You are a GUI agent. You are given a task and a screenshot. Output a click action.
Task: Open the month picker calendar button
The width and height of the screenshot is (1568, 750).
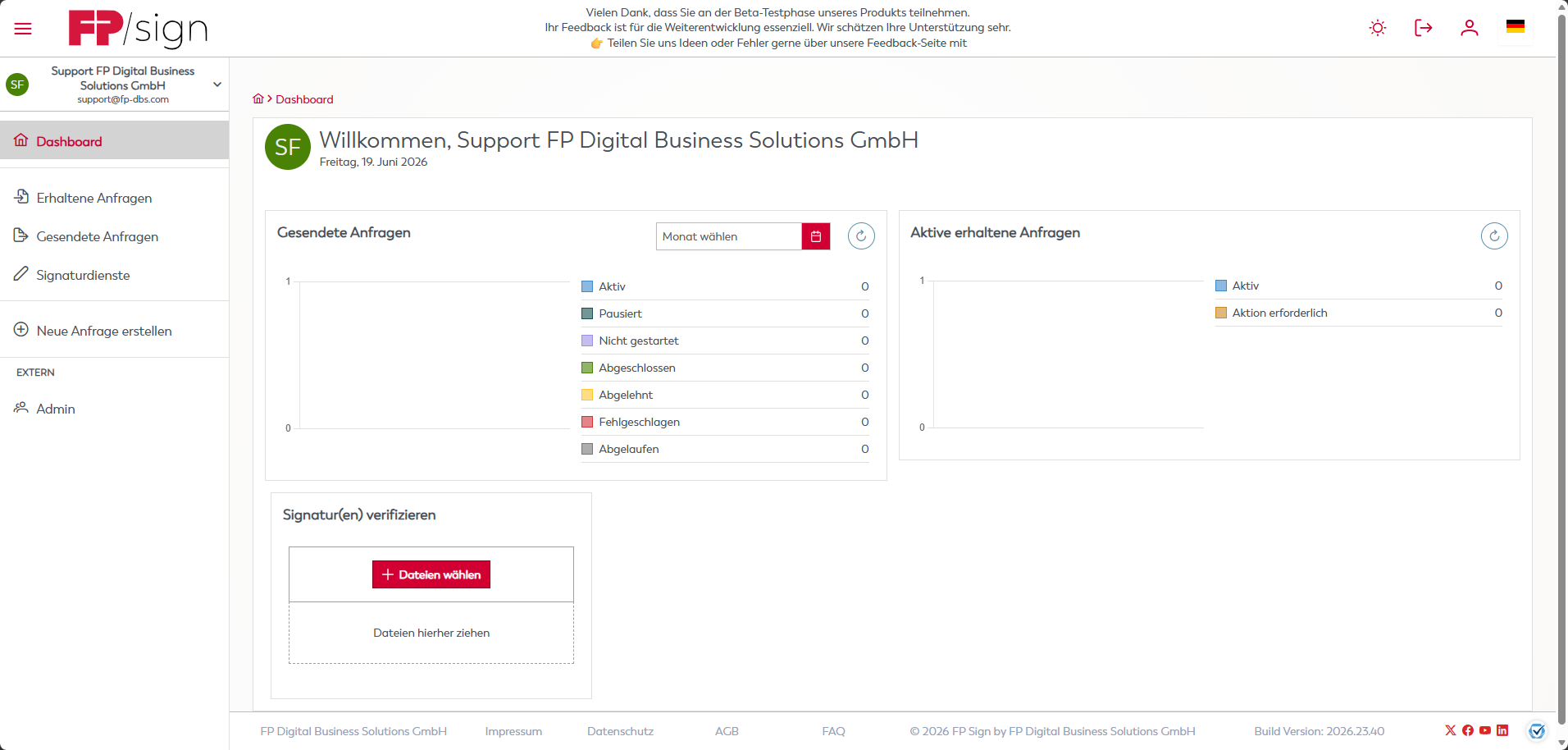(x=816, y=236)
